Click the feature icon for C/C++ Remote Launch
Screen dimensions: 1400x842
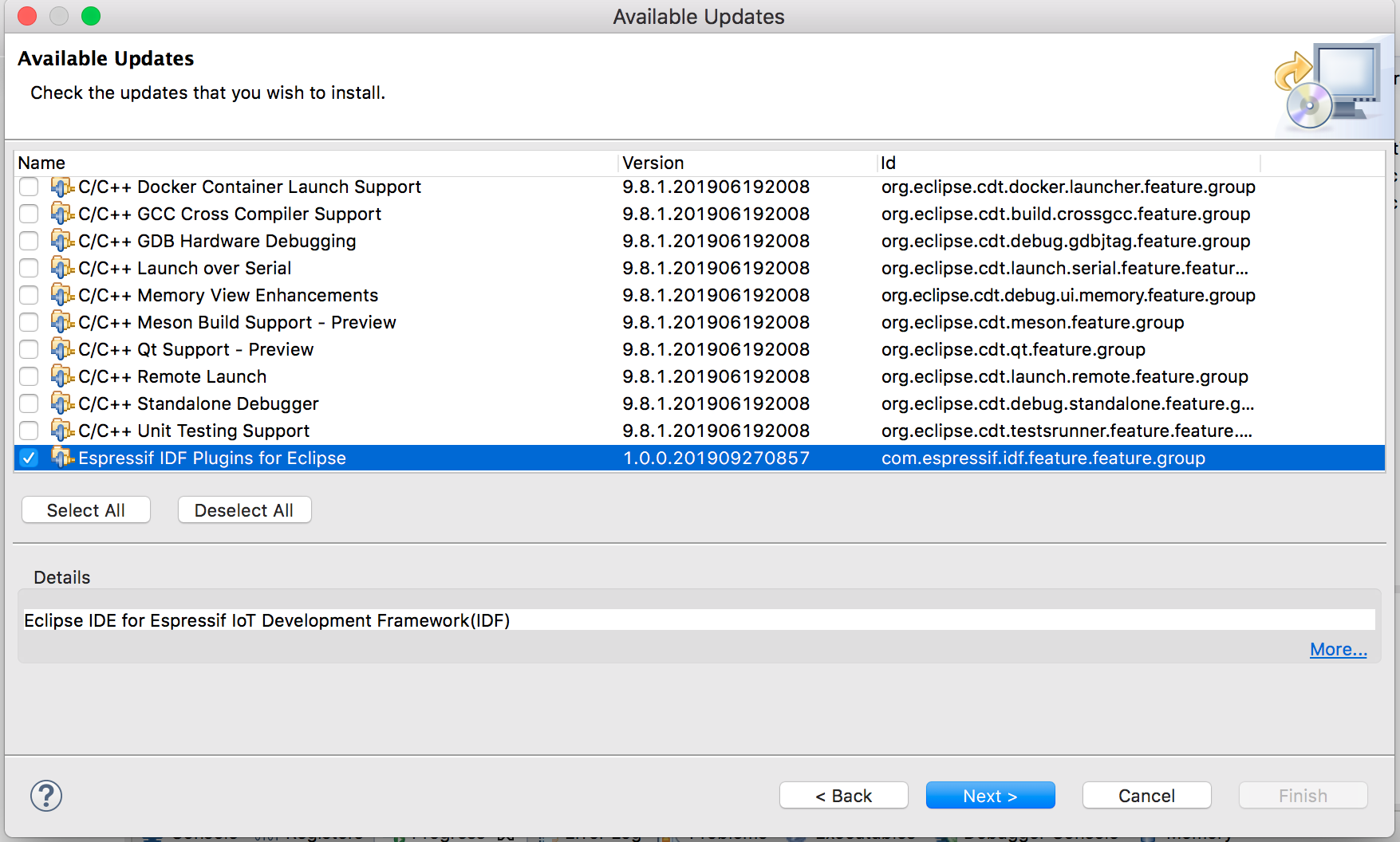[x=61, y=376]
